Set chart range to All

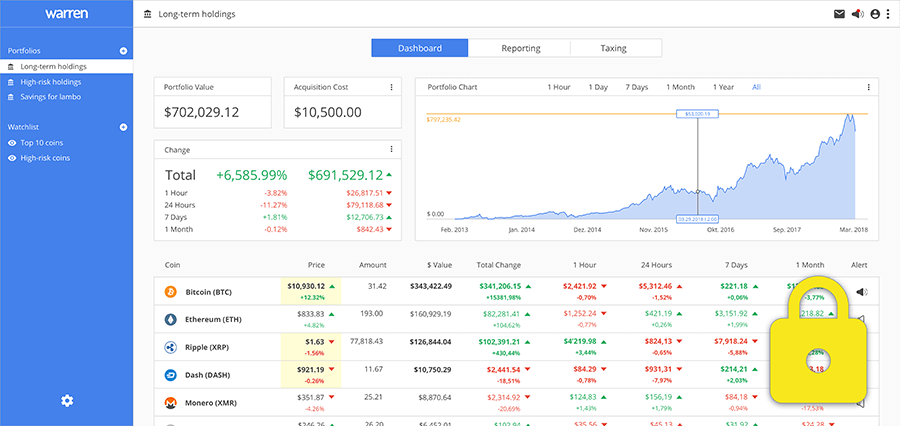757,87
